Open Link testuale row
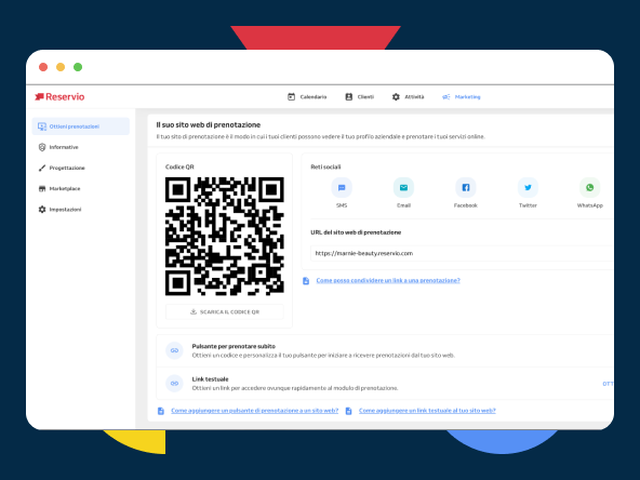This screenshot has height=480, width=640. click(385, 383)
